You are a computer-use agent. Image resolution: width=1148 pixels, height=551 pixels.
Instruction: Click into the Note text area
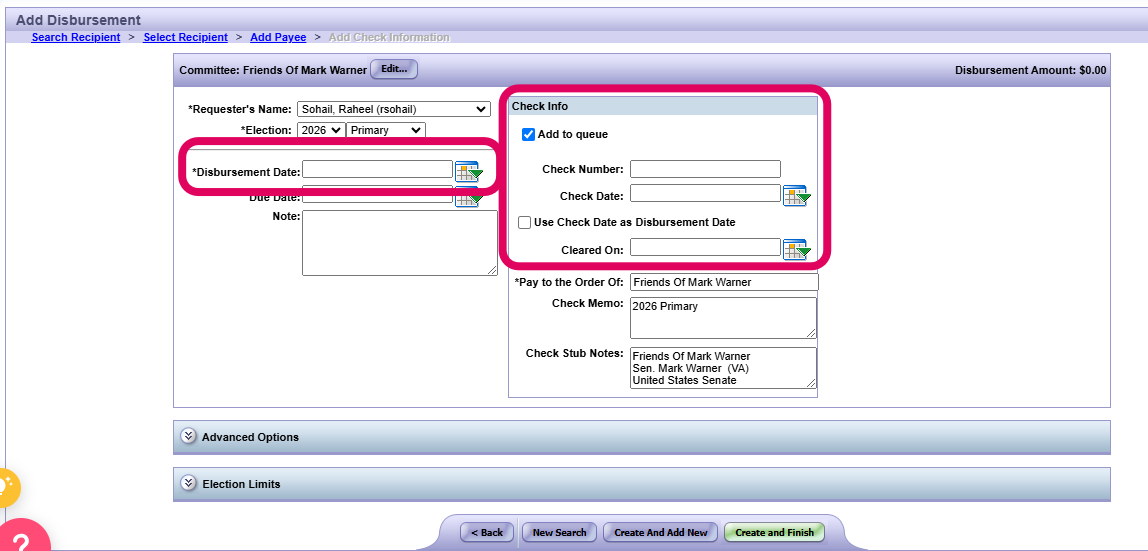(x=400, y=243)
